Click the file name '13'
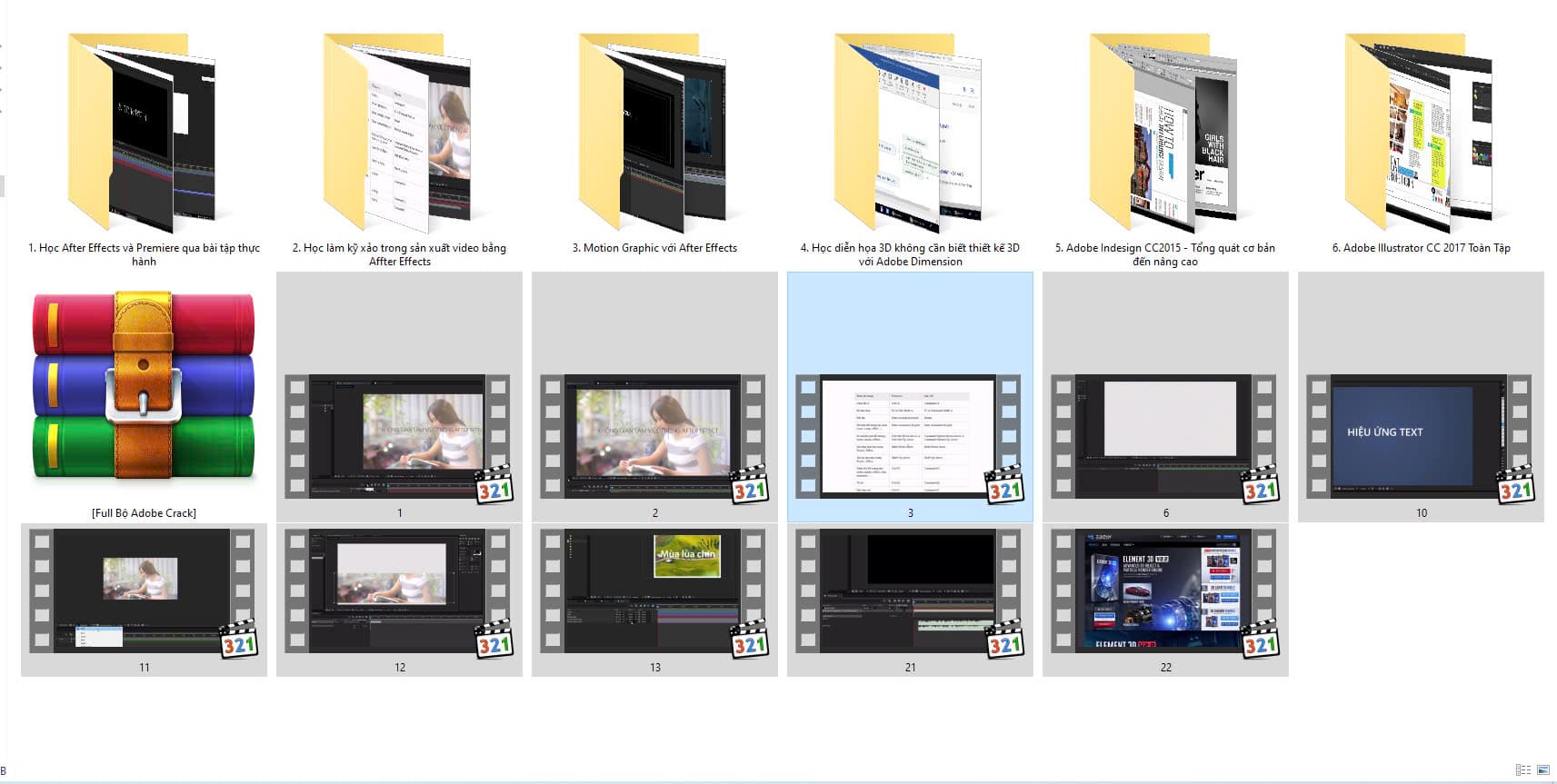1557x784 pixels. [x=654, y=668]
